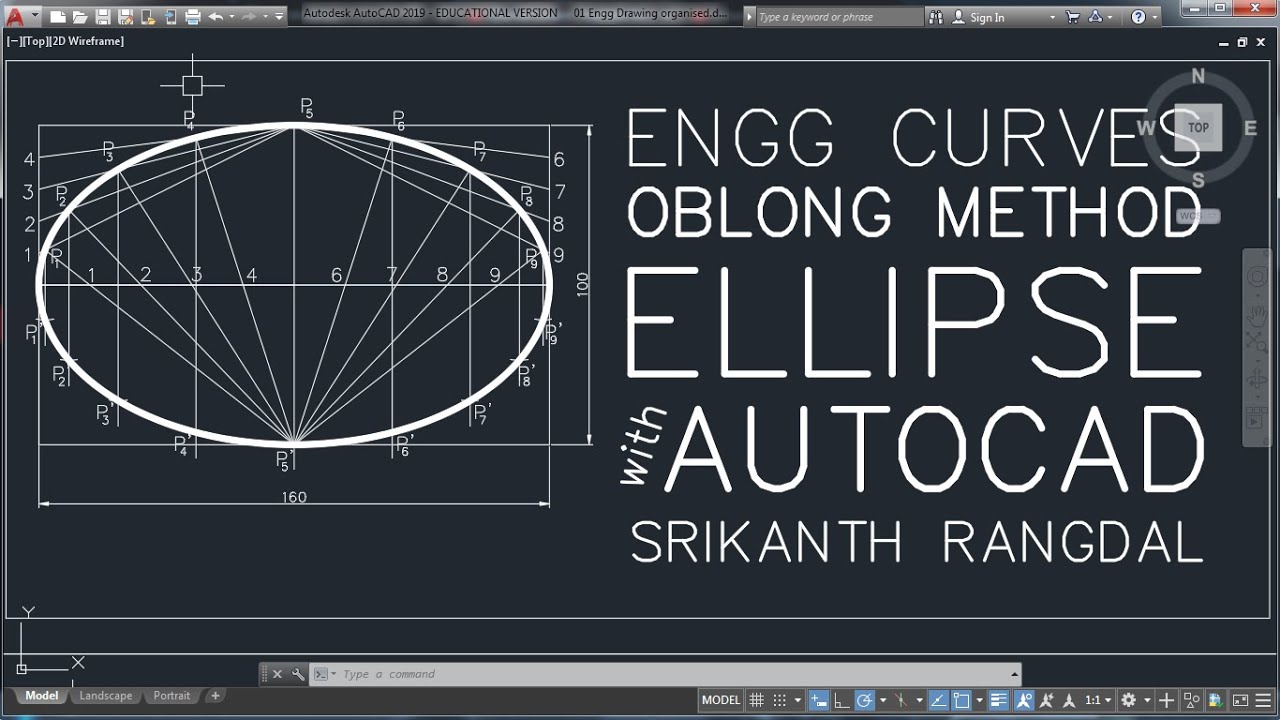Close the command line window
1280x720 pixels.
[278, 674]
